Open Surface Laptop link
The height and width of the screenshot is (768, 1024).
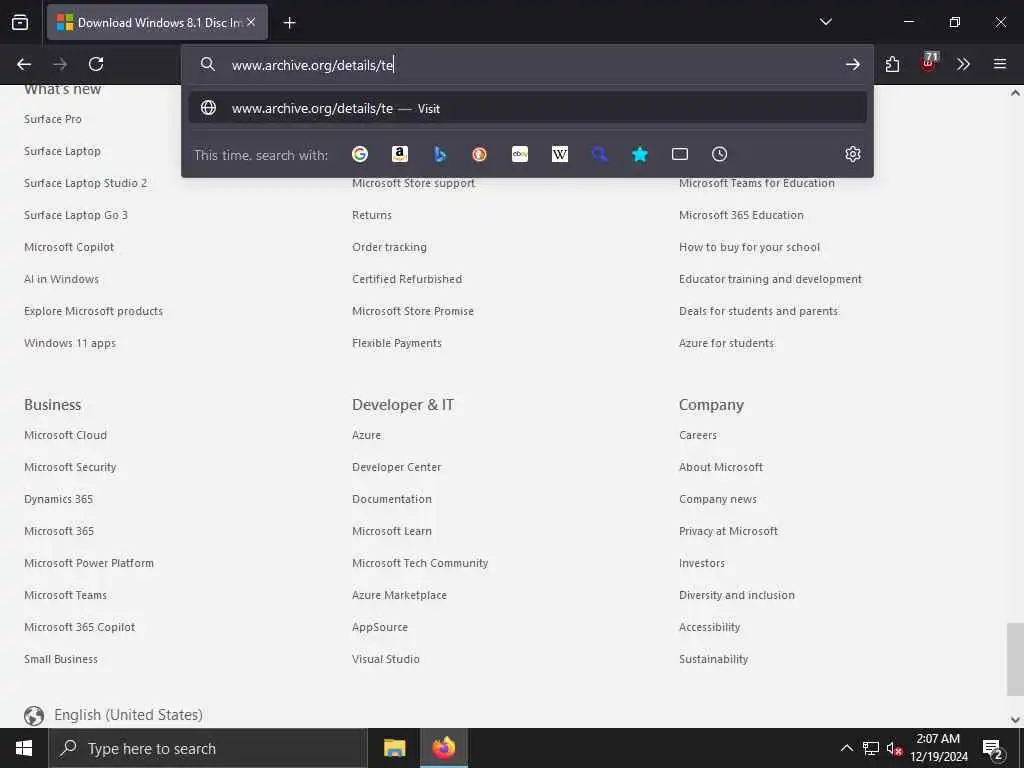click(x=62, y=151)
